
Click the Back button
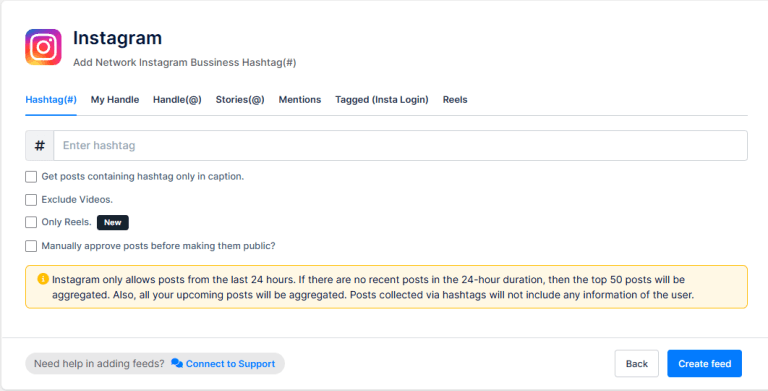pyautogui.click(x=637, y=364)
